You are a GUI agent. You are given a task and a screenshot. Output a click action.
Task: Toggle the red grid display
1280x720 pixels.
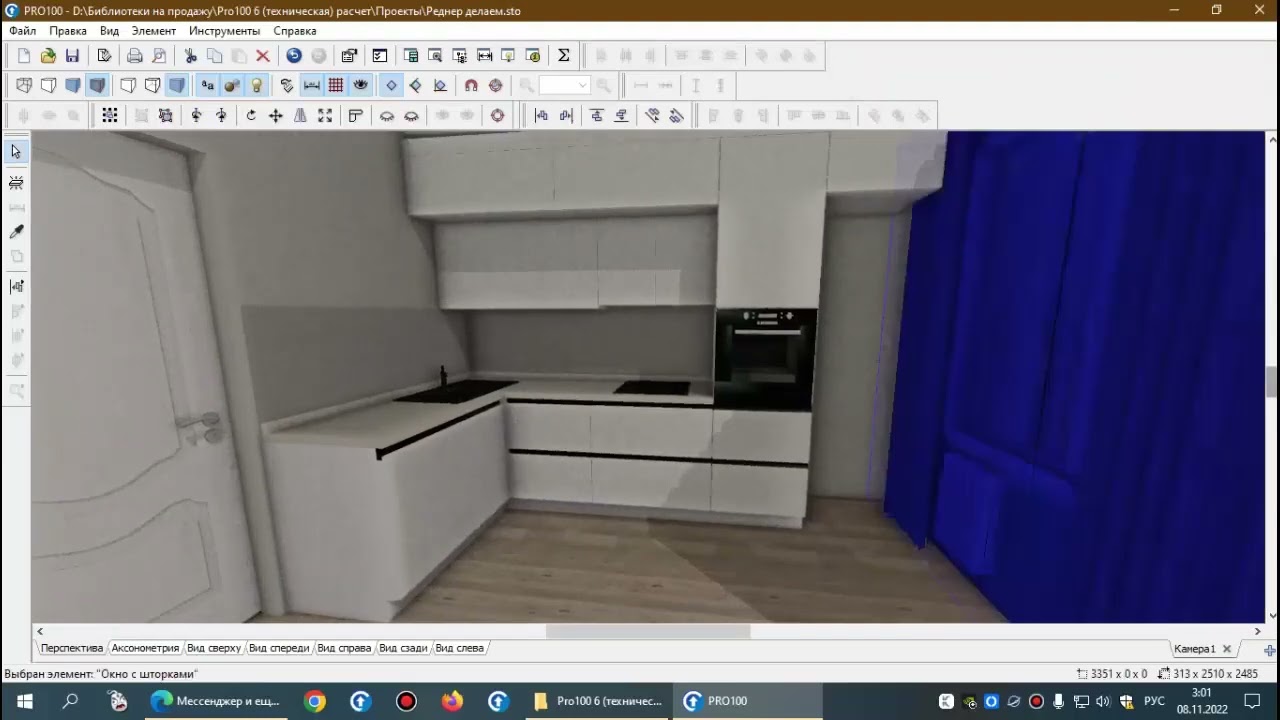coord(336,85)
